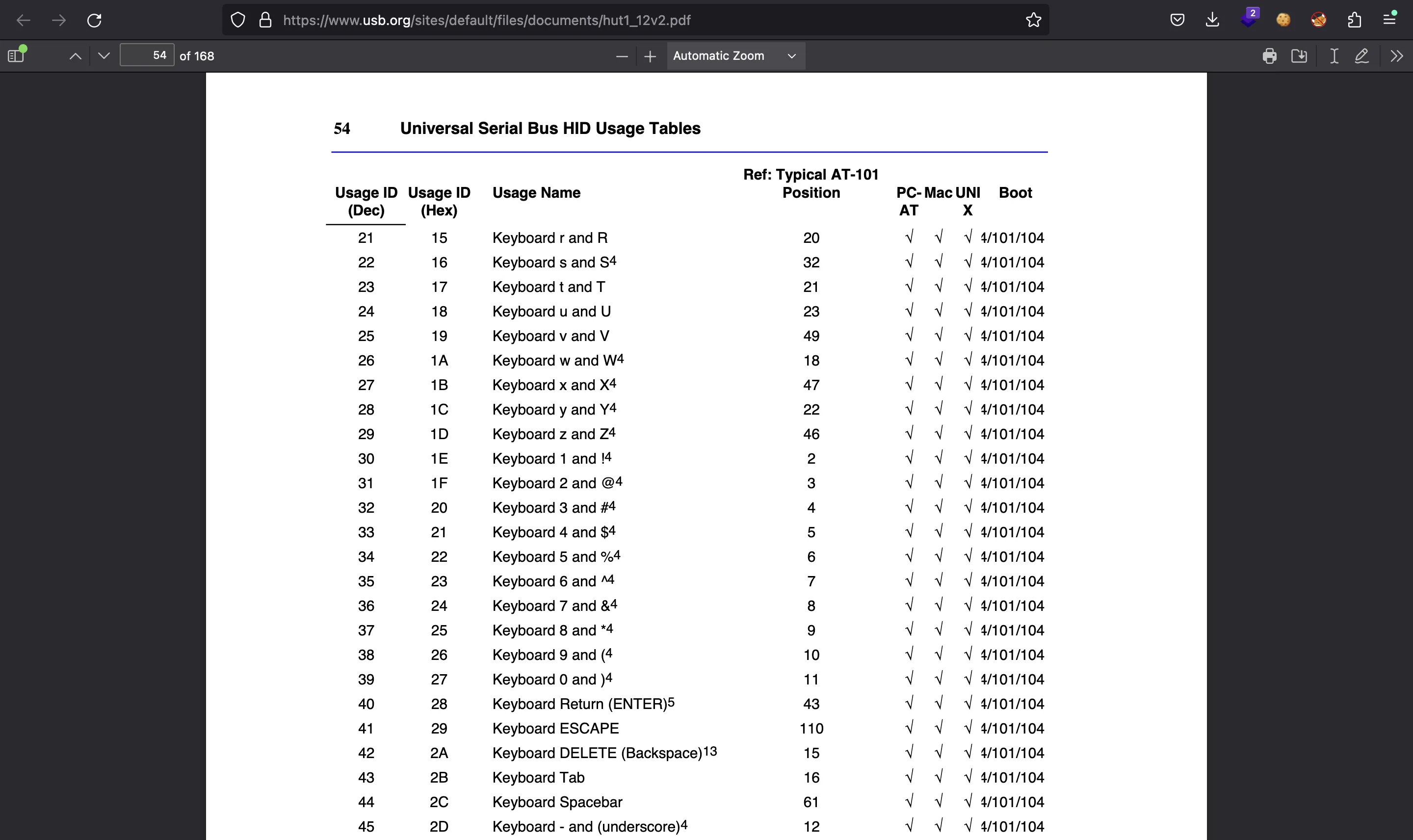
Task: Print the PDF document
Action: coord(1269,56)
